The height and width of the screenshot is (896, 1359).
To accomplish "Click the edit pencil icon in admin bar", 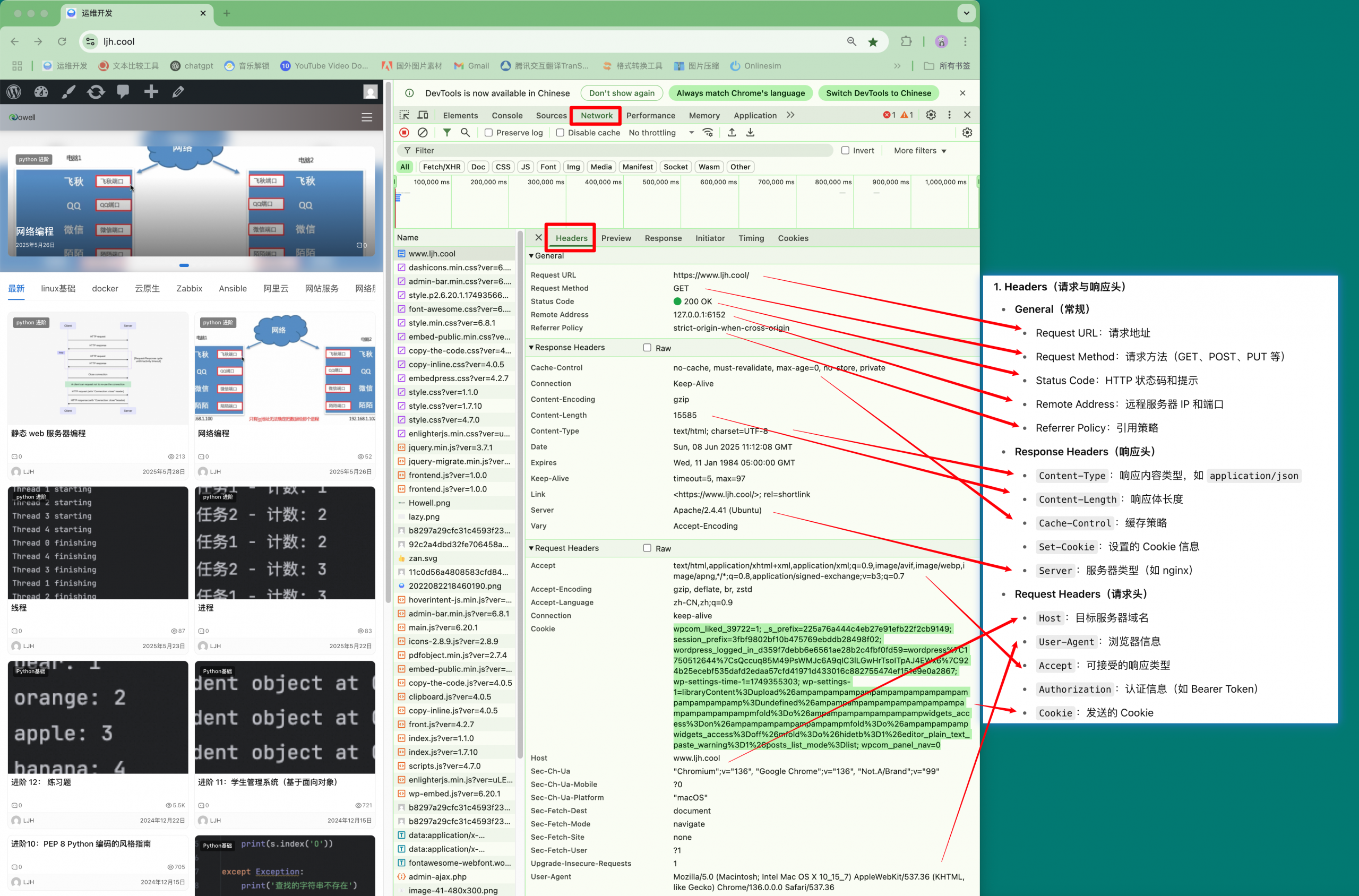I will click(x=178, y=91).
